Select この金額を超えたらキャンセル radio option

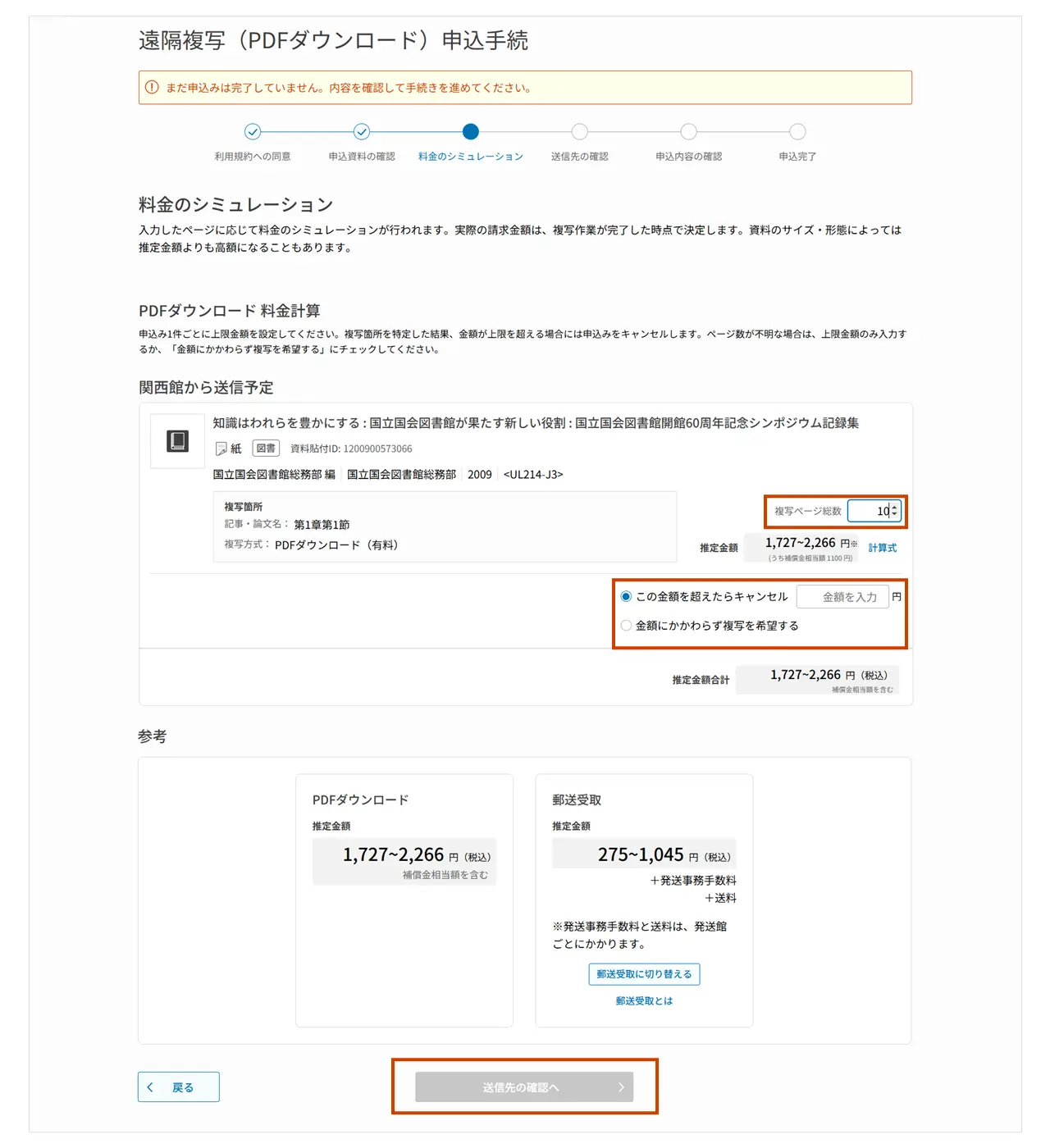click(x=627, y=597)
